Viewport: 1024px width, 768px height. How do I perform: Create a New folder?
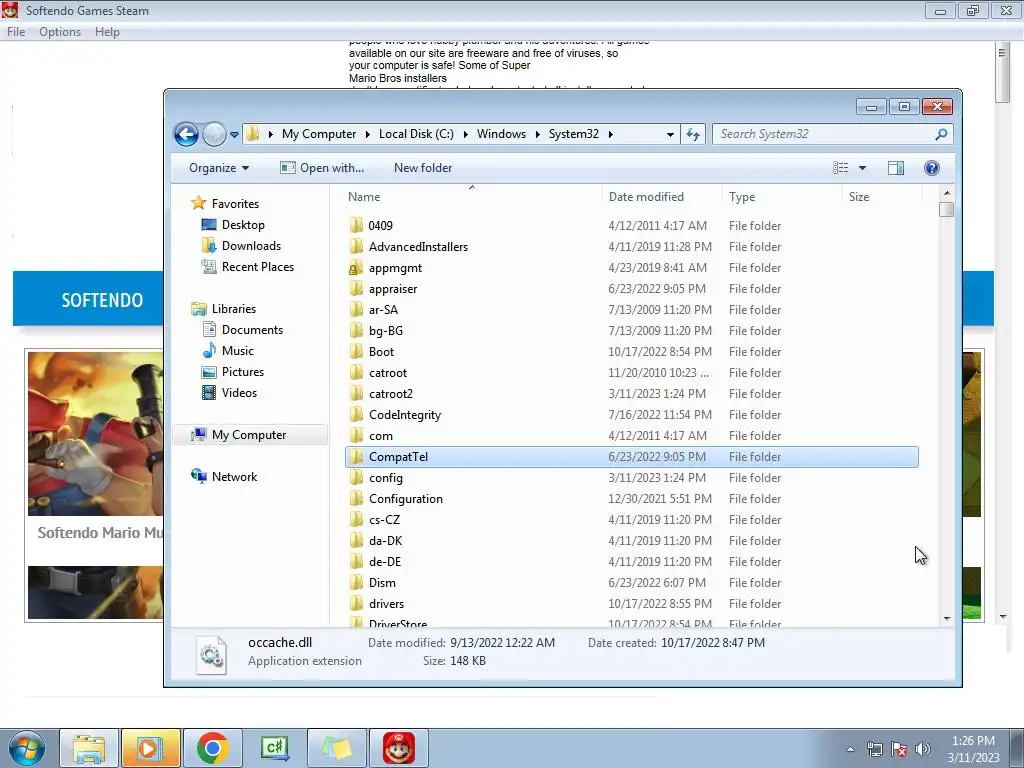click(x=423, y=168)
